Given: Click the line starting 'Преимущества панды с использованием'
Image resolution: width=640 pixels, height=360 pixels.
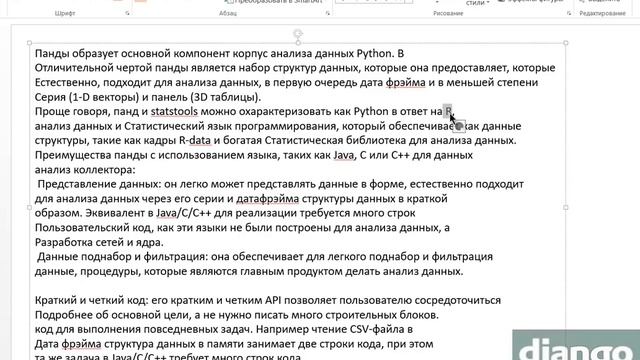Looking at the screenshot, I should [253, 155].
